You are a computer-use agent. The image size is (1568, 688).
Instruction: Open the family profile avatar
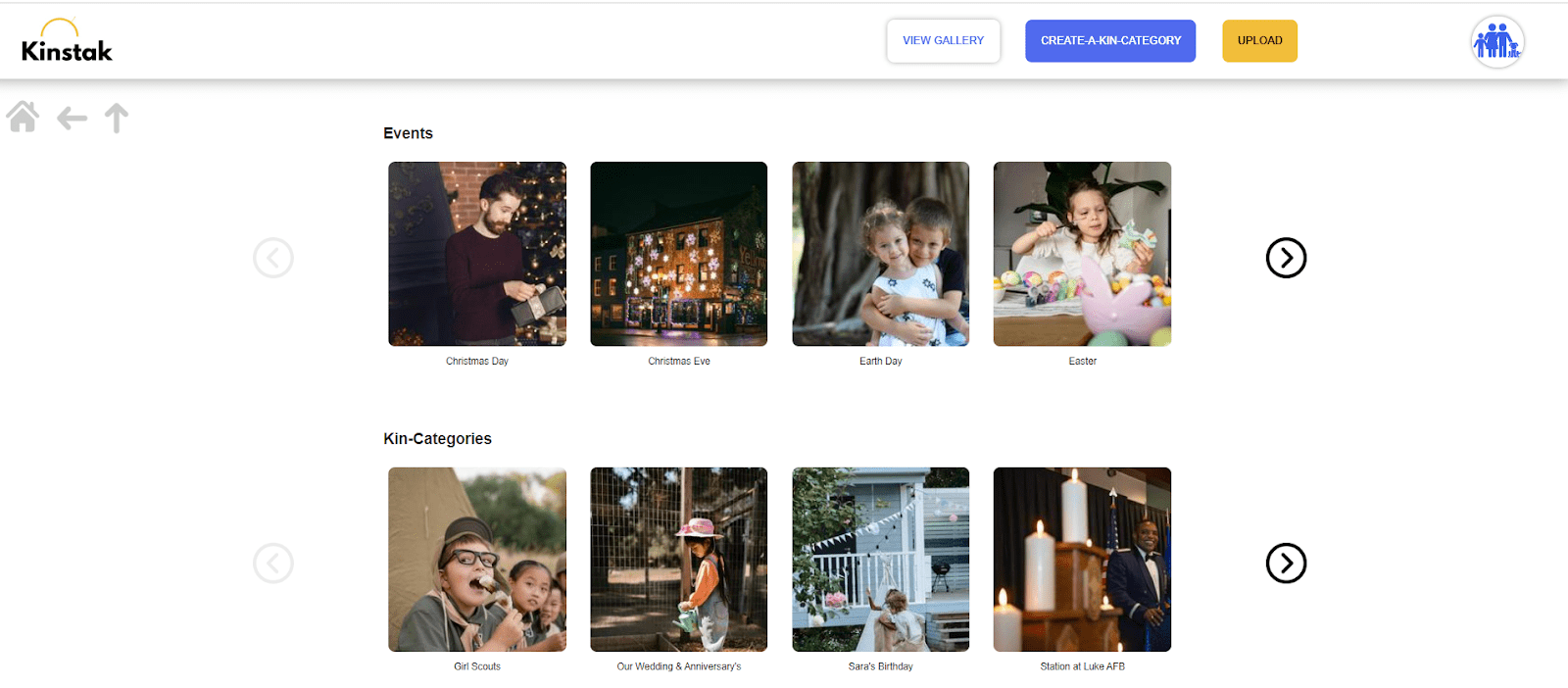coord(1496,42)
